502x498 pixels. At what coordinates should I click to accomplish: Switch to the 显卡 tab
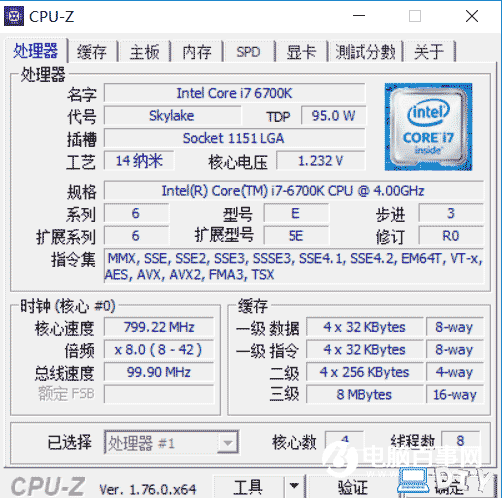coord(301,52)
